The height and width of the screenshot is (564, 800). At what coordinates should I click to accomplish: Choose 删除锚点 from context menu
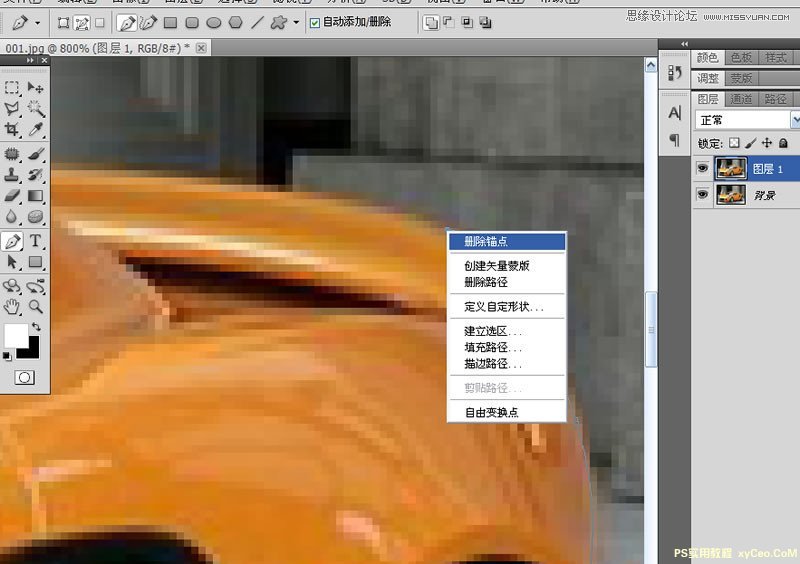507,241
